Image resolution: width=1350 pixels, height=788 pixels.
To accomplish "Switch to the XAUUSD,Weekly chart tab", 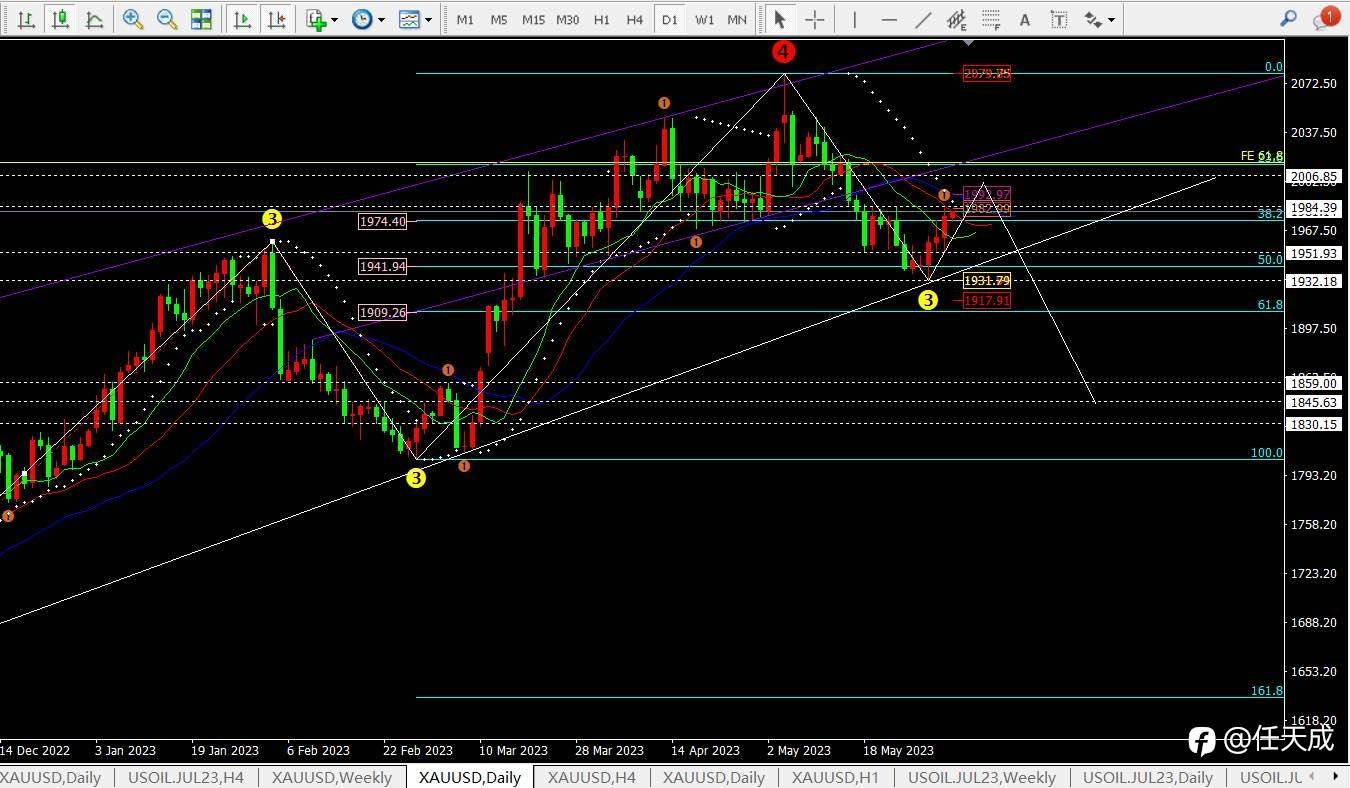I will (x=331, y=777).
